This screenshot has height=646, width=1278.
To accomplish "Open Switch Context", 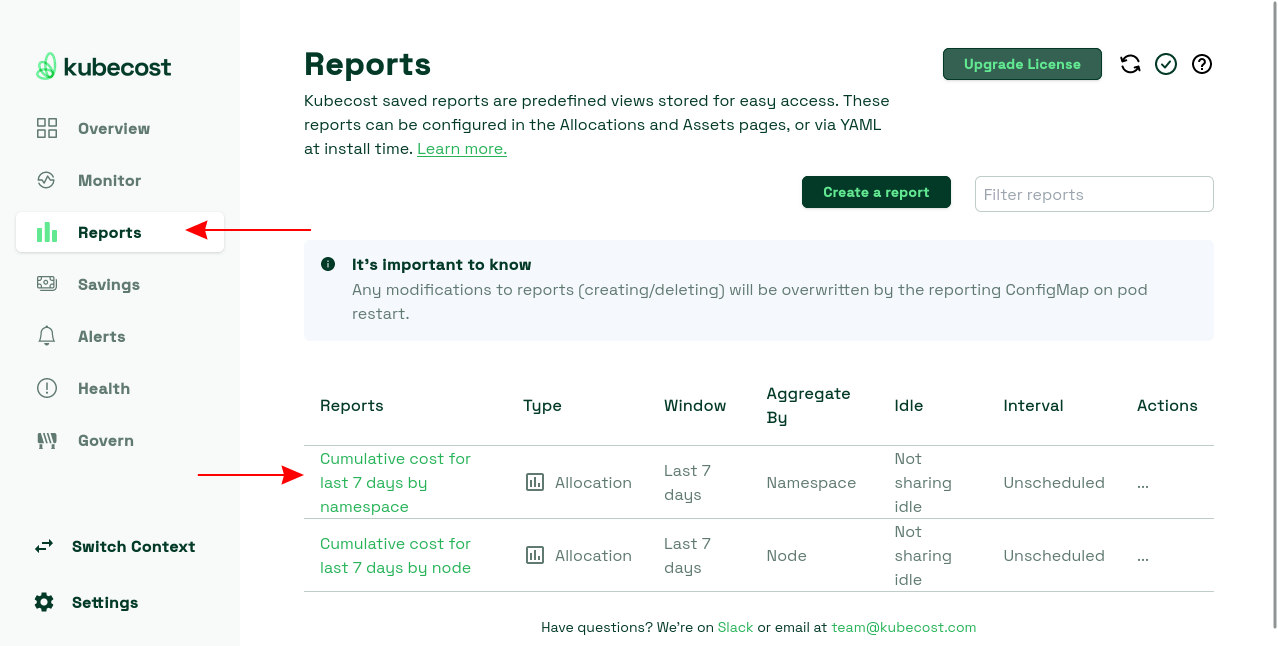I will click(x=133, y=546).
